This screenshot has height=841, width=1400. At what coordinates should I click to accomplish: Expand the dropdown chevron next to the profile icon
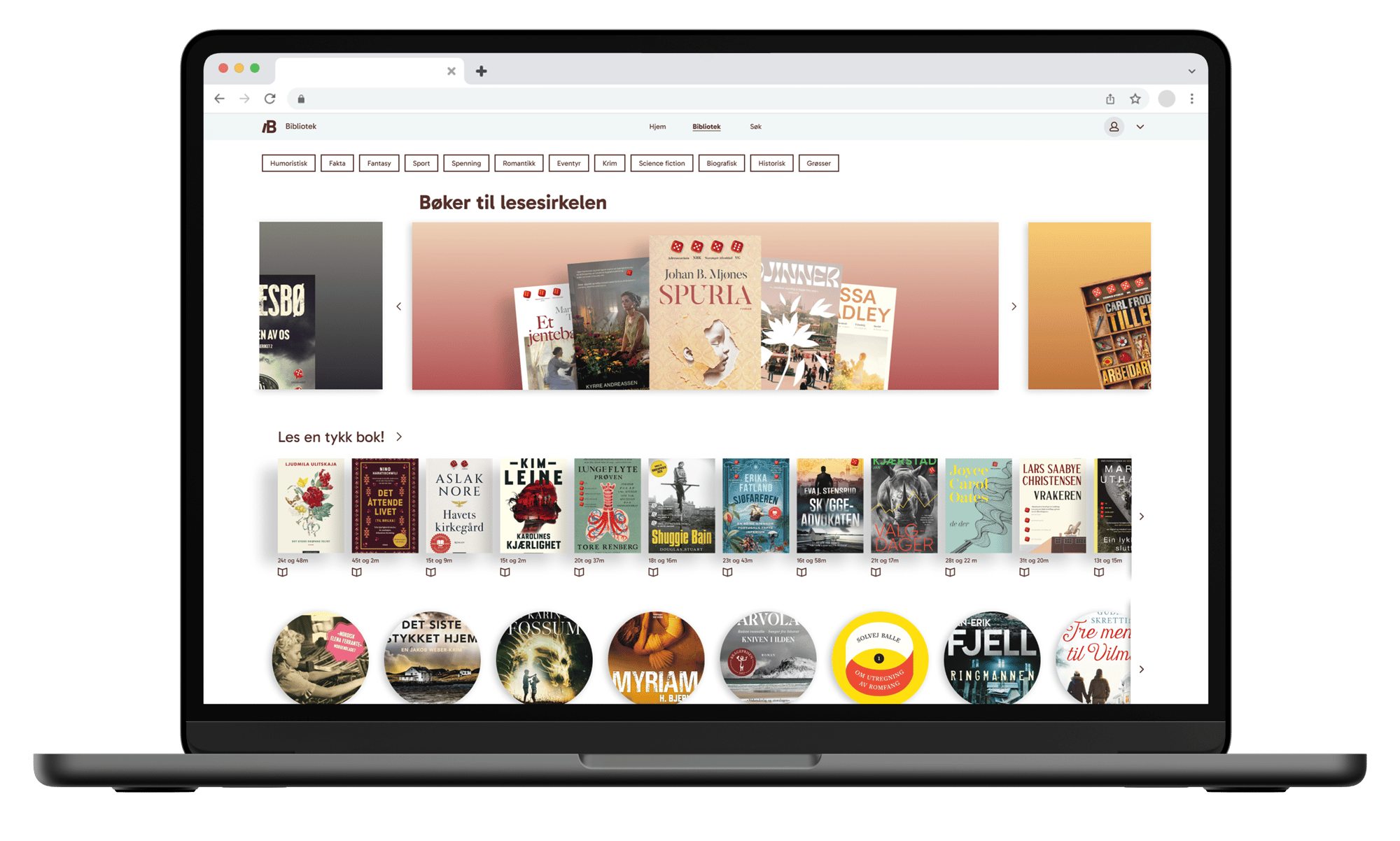pos(1140,127)
